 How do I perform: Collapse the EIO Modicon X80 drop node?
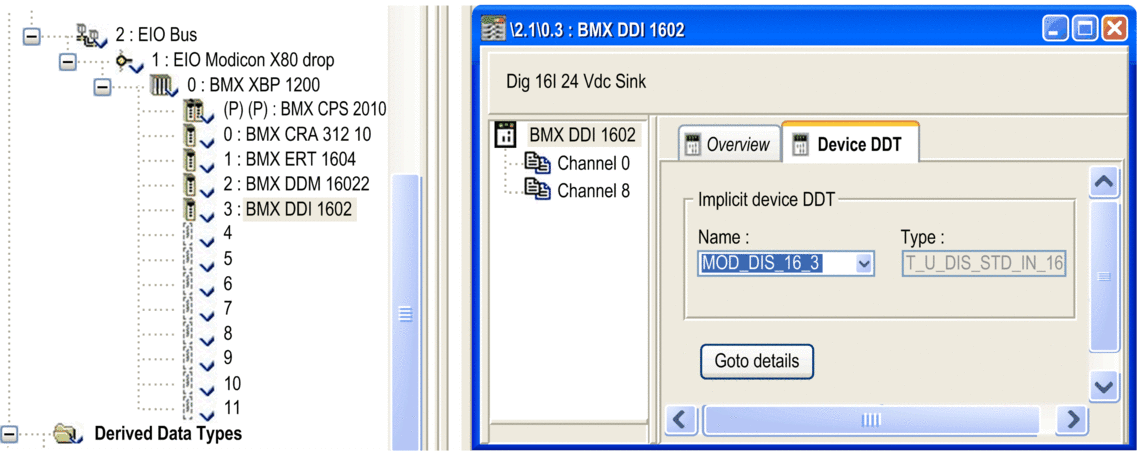pyautogui.click(x=68, y=61)
